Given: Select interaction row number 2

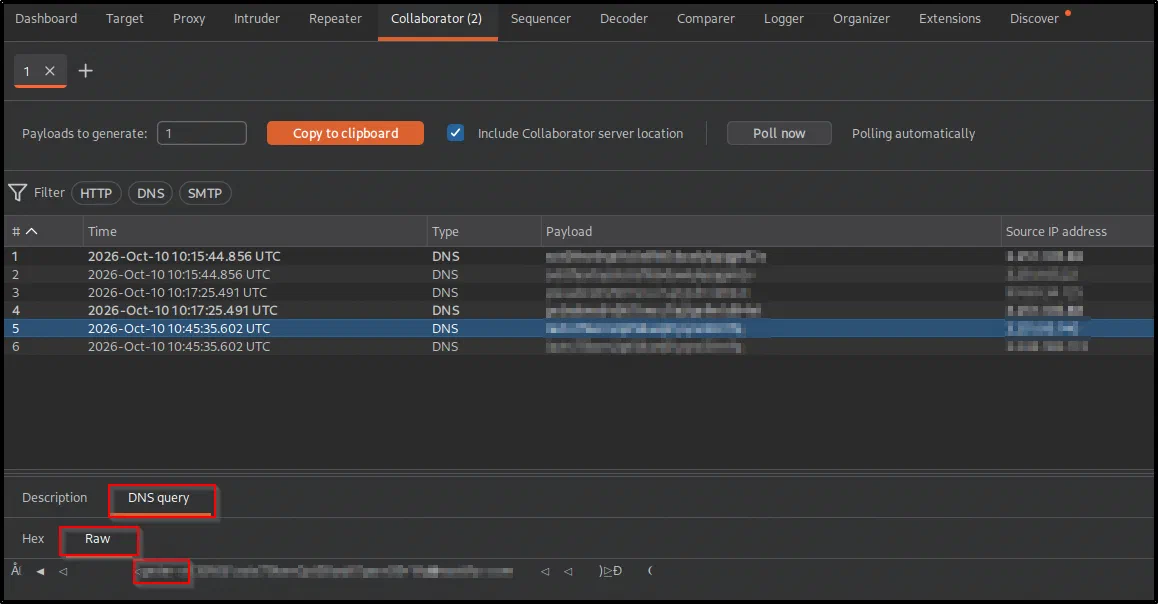Looking at the screenshot, I should click(x=579, y=274).
